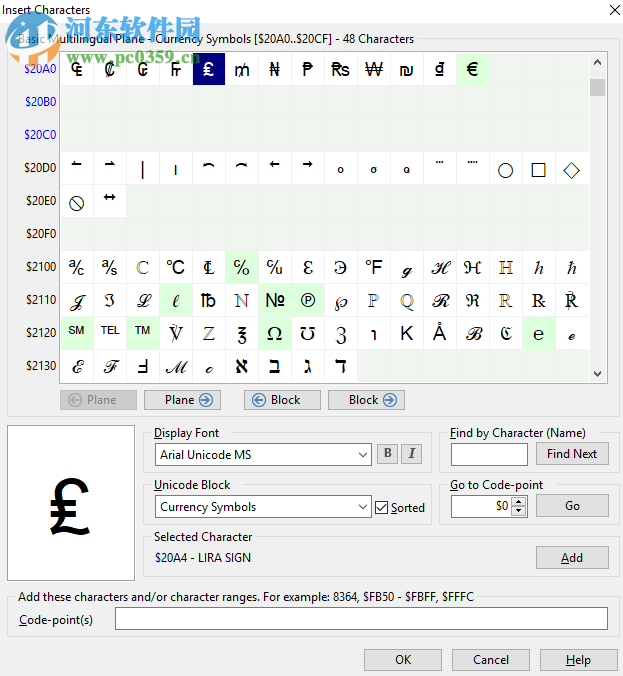The width and height of the screenshot is (623, 676).
Task: Click the $20D0 row label
Action: pyautogui.click(x=40, y=168)
